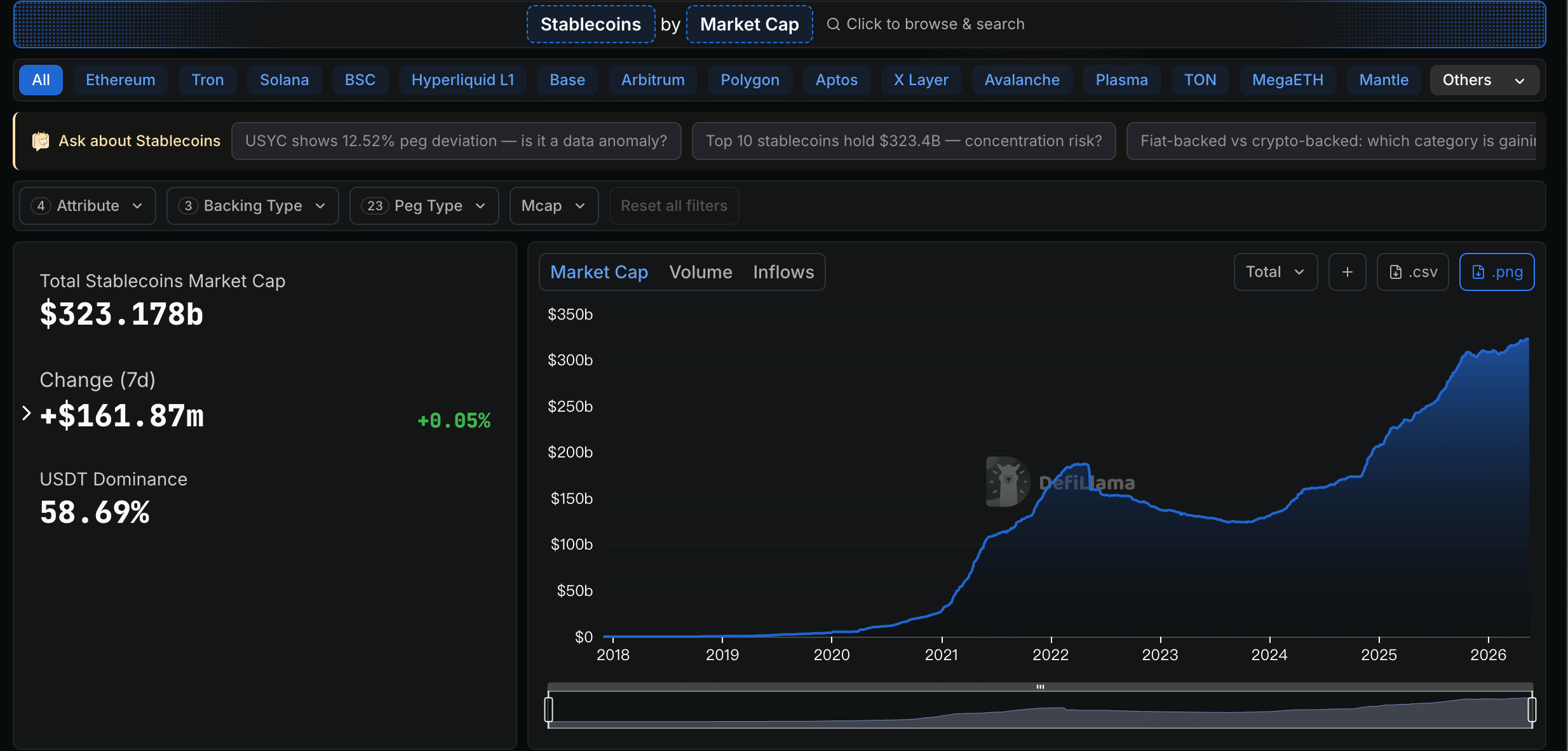Grab the right range slider handle

click(1532, 709)
